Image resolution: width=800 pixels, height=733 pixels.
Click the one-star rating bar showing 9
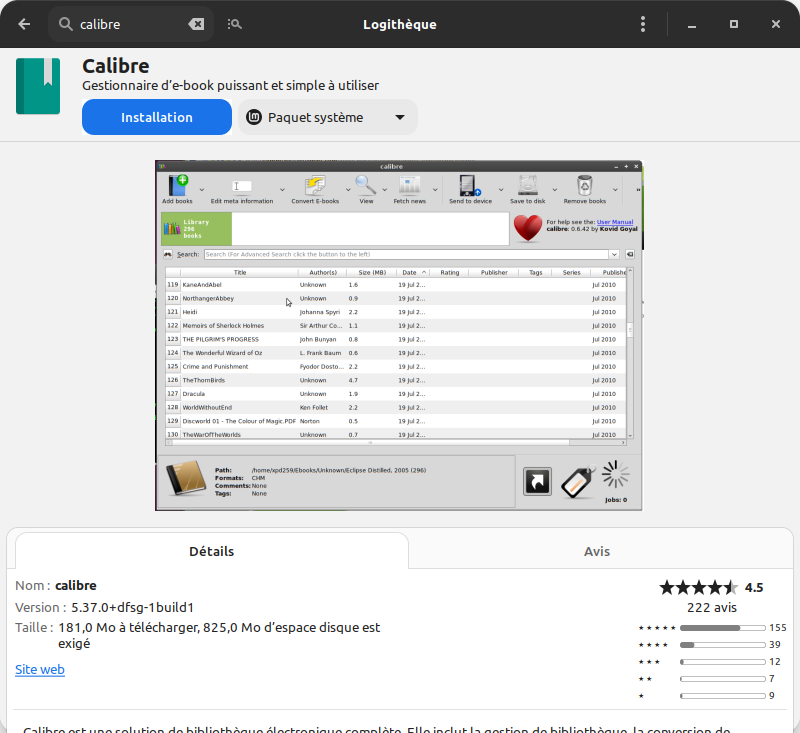pos(722,696)
